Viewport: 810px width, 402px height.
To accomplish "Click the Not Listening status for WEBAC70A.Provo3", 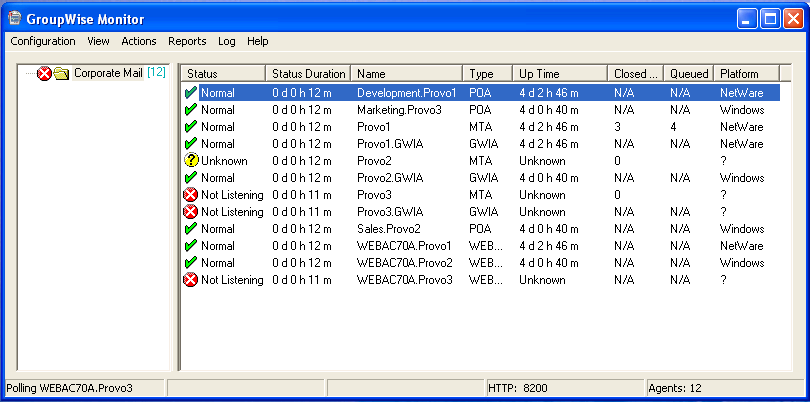I will [x=232, y=280].
